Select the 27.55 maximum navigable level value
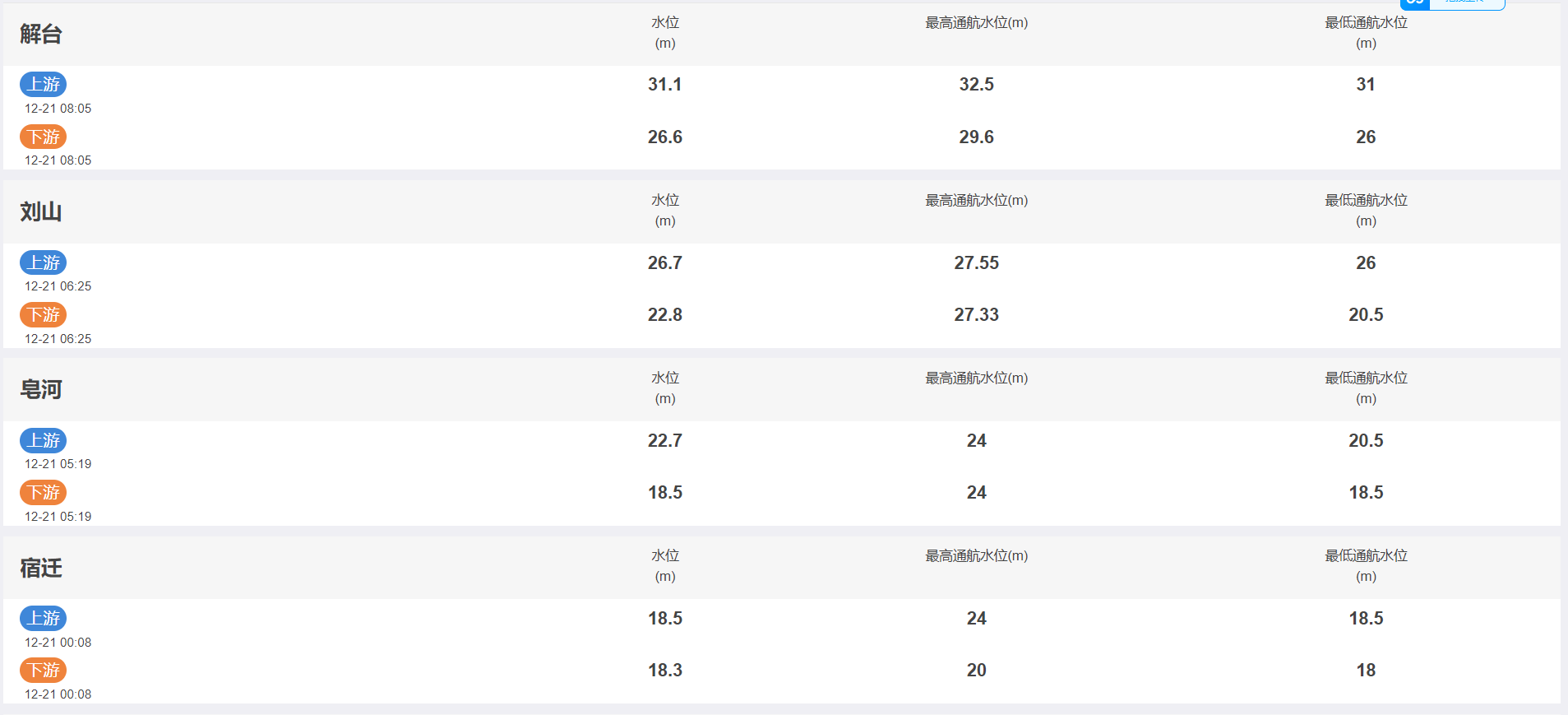This screenshot has height=715, width=1568. (x=976, y=262)
